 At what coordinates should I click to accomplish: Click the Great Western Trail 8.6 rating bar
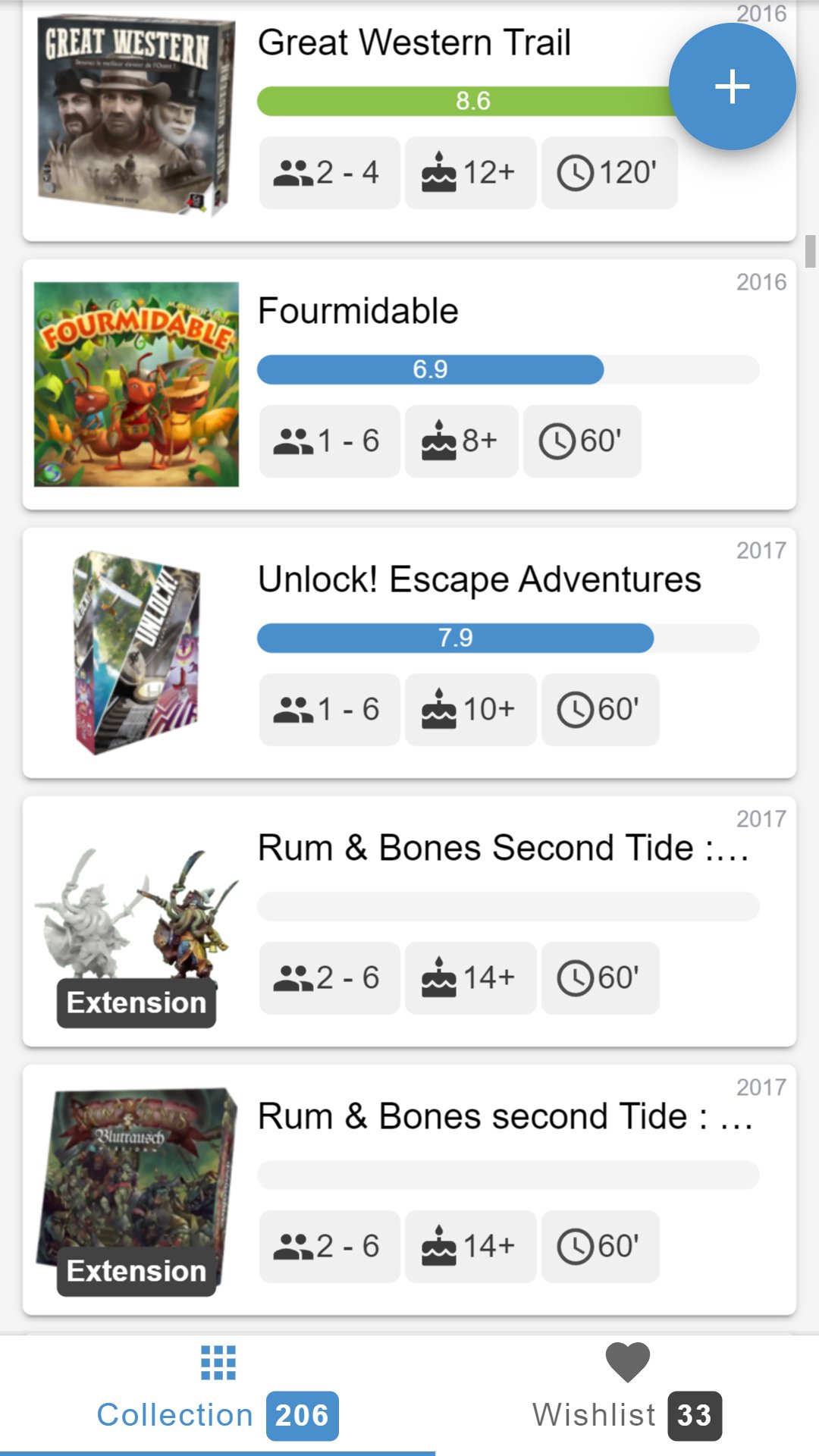464,101
